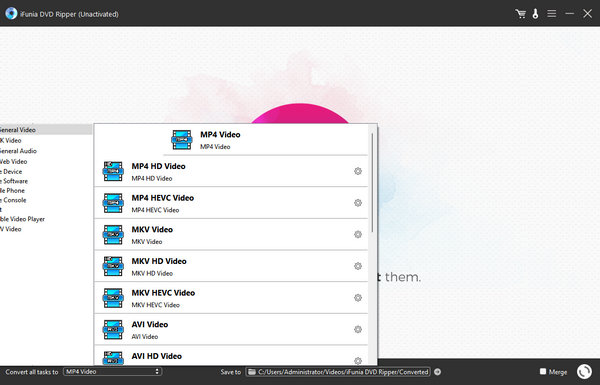Select the TV Video category
Viewport: 600px width, 385px height.
pos(11,229)
